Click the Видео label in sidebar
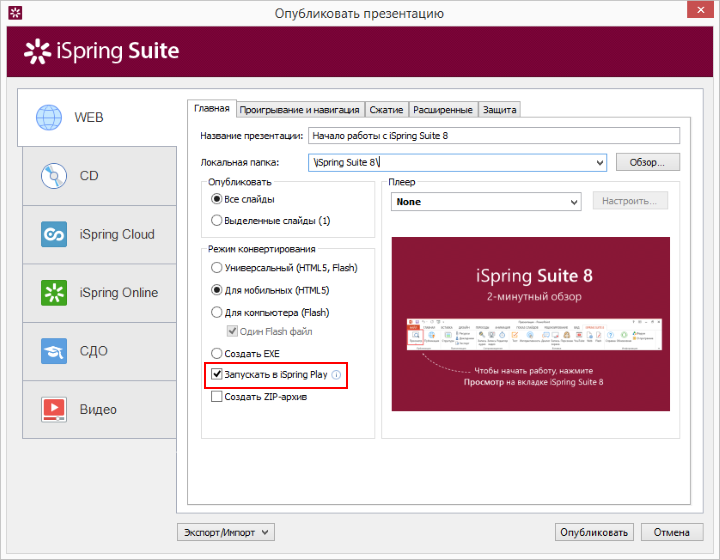The image size is (720, 560). 98,409
